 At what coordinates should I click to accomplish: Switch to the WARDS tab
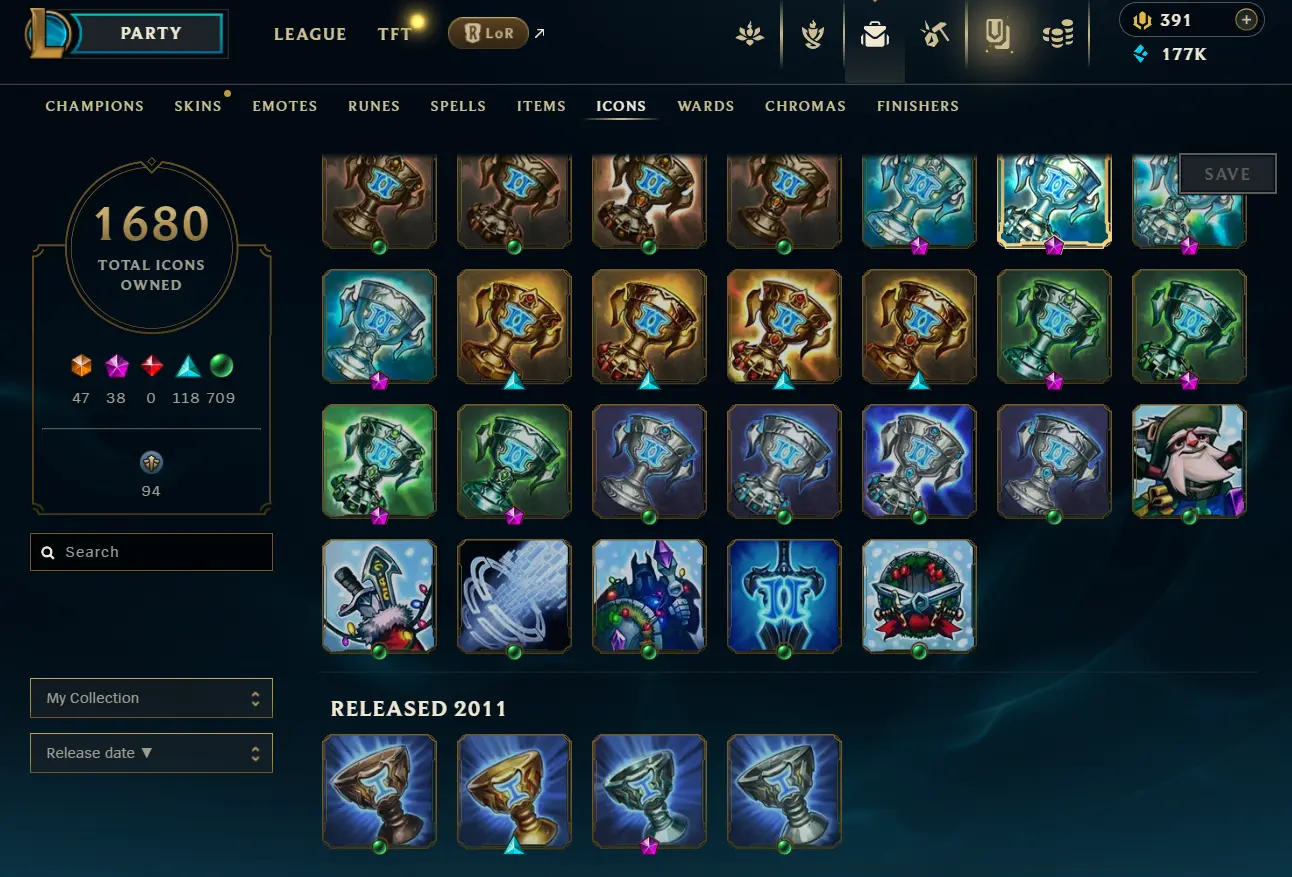pos(706,106)
